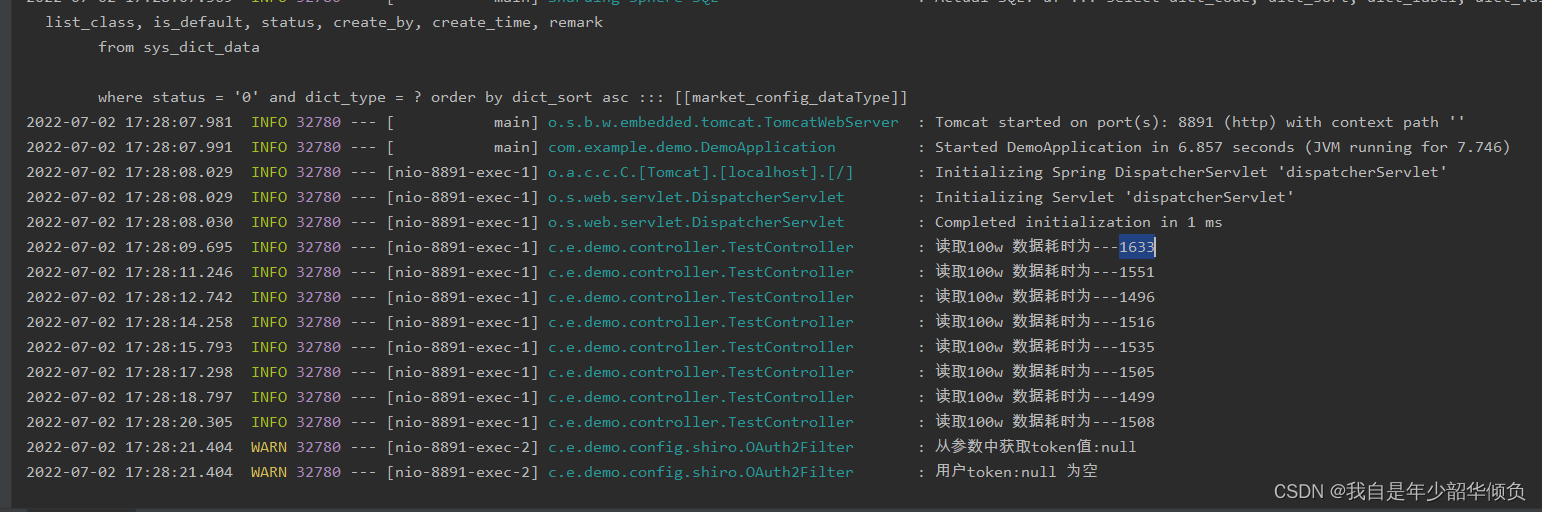Image resolution: width=1542 pixels, height=512 pixels.
Task: Click the elapsed time value 1535
Action: pyautogui.click(x=1137, y=347)
